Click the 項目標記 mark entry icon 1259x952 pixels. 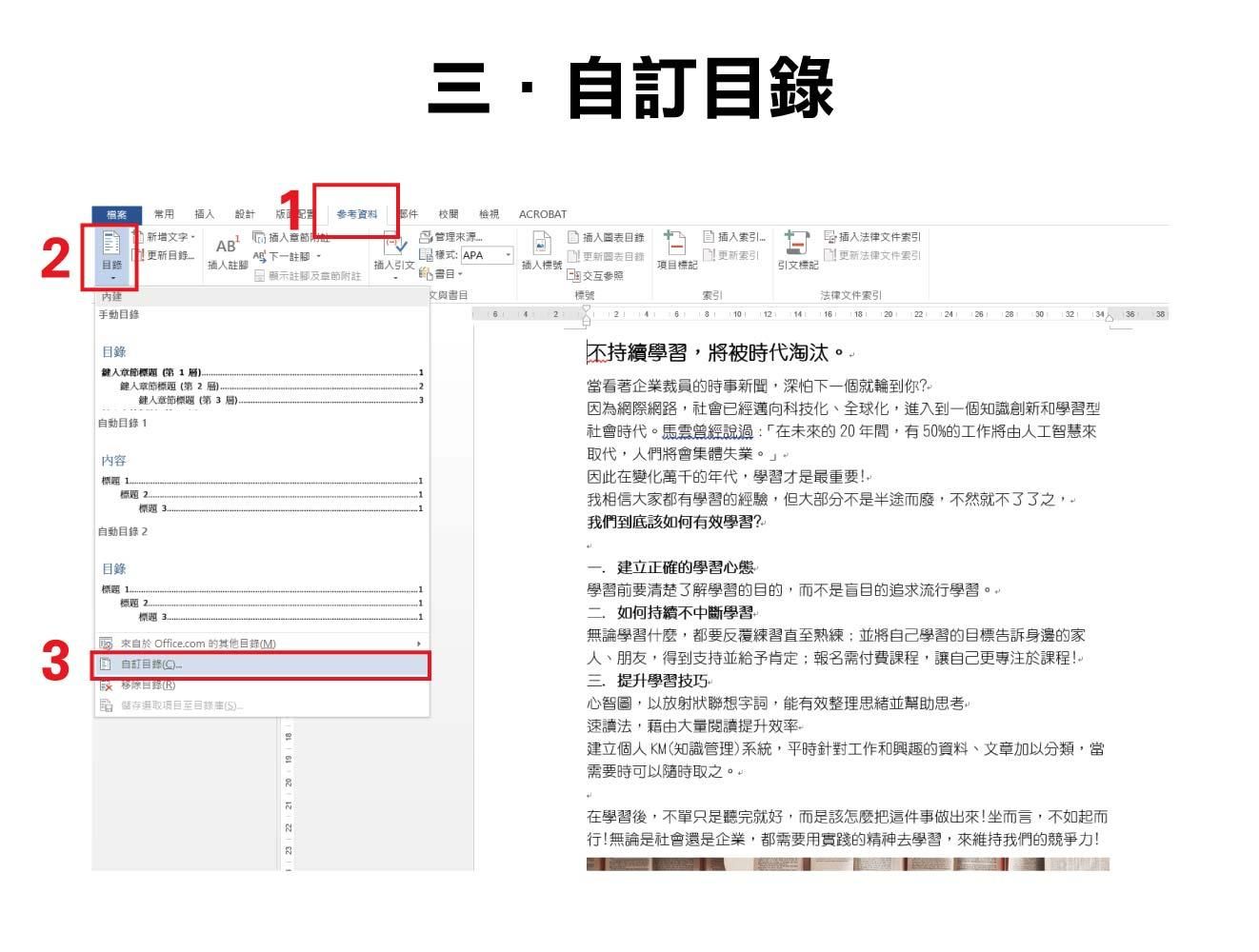click(676, 249)
